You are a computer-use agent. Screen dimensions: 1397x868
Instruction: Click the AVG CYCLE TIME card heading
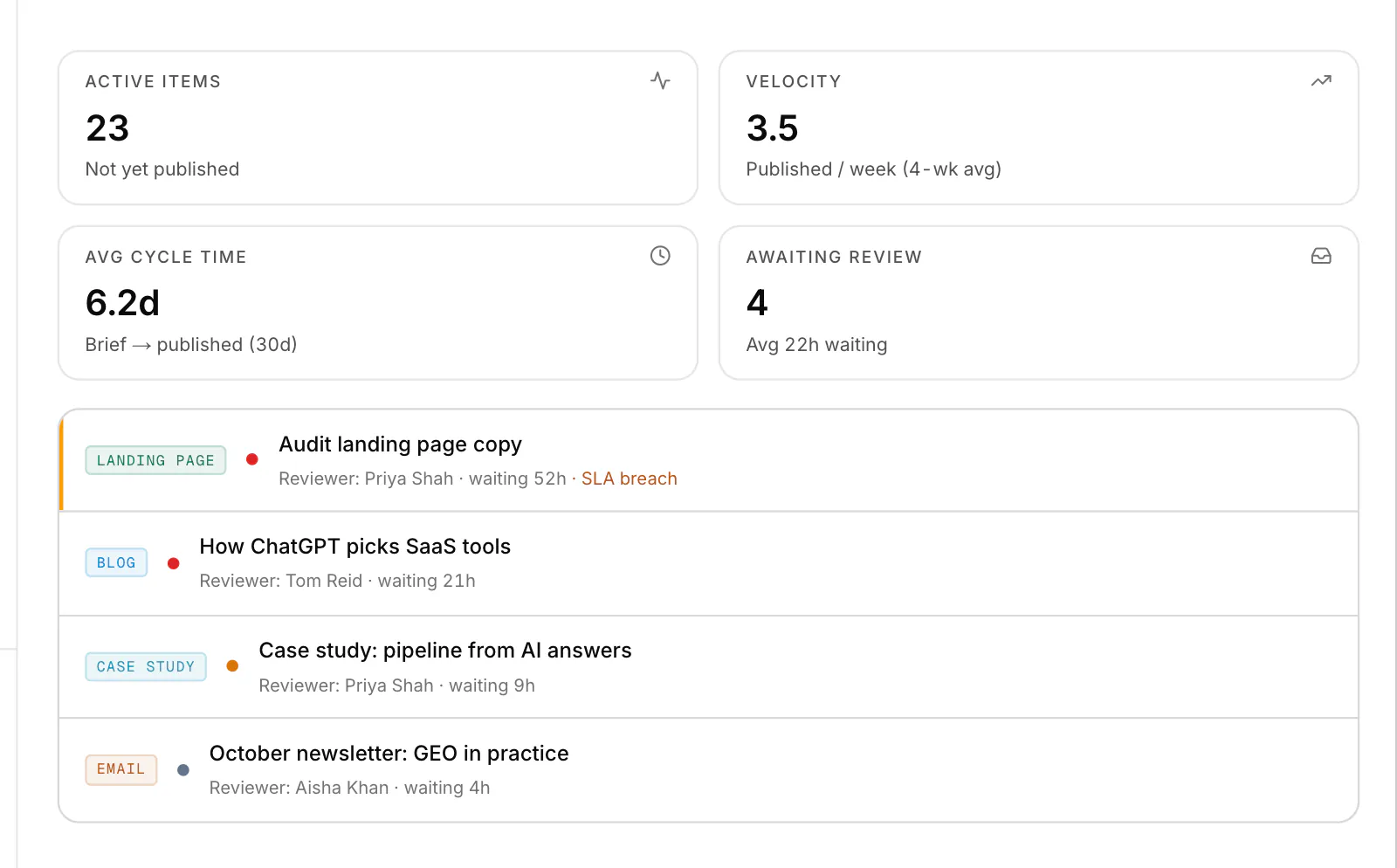[166, 257]
